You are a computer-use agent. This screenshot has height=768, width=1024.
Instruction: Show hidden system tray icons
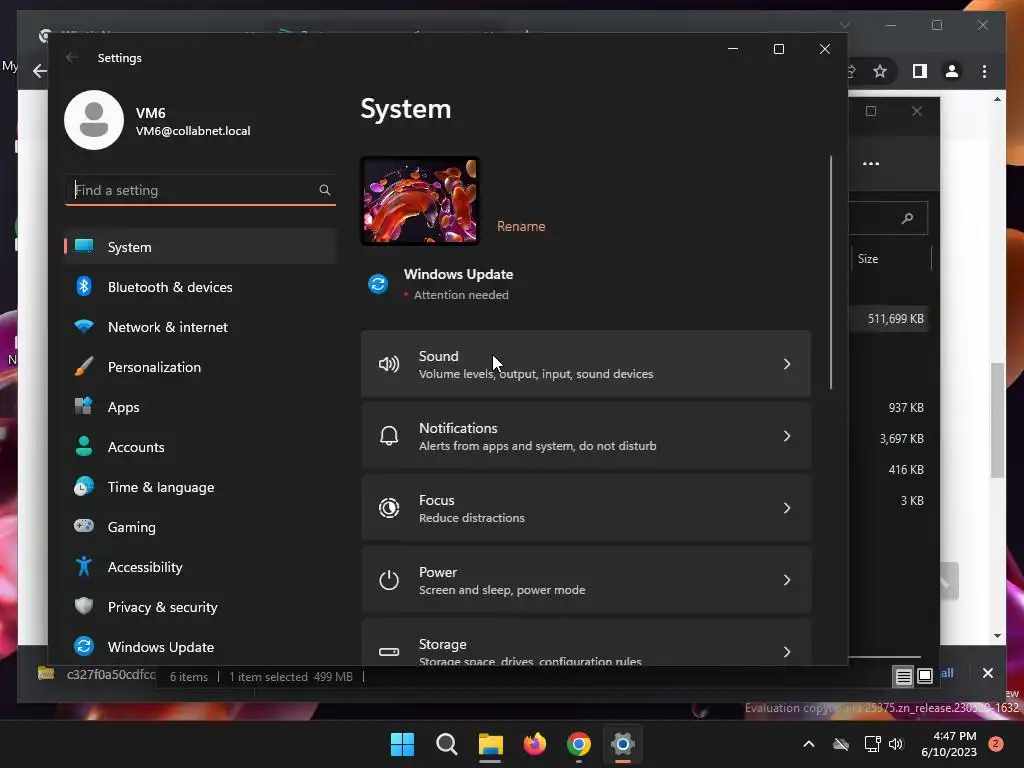[x=808, y=744]
